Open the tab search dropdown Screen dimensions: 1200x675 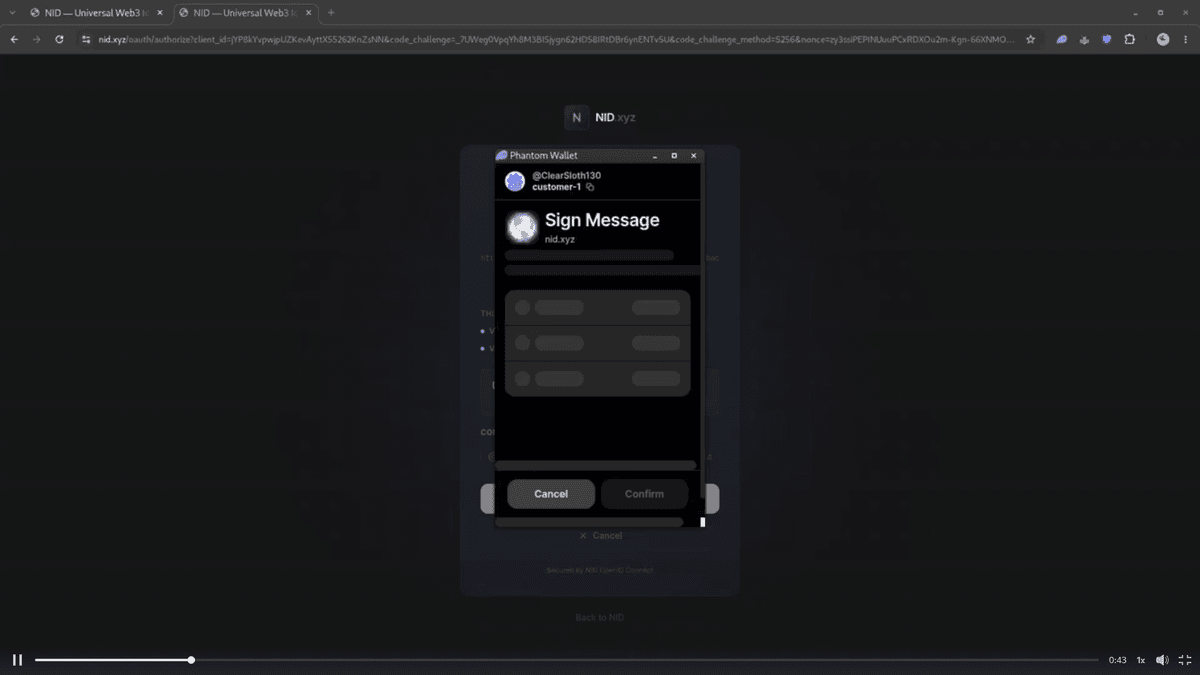tap(11, 13)
